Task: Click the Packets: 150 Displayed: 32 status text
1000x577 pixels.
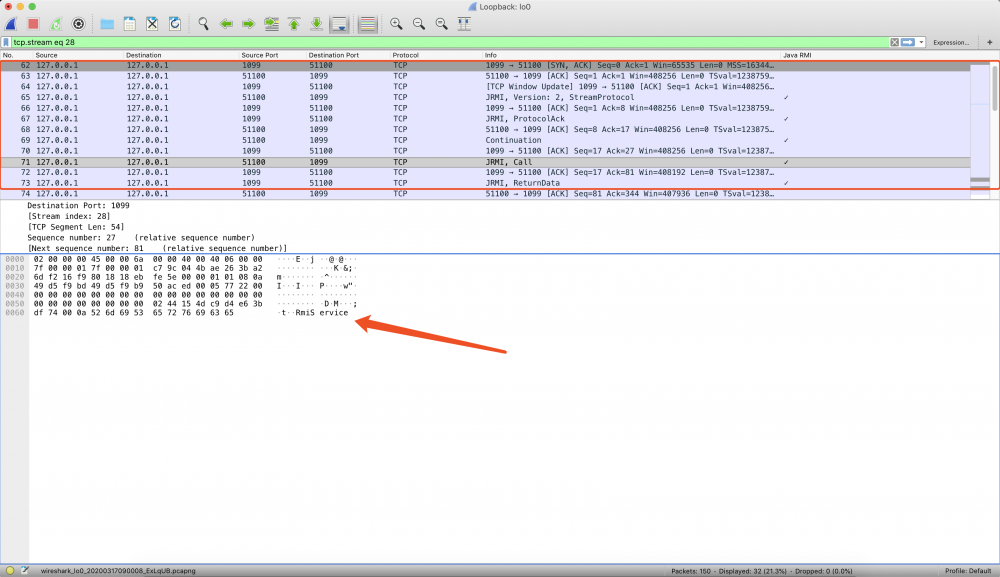Action: (761, 571)
